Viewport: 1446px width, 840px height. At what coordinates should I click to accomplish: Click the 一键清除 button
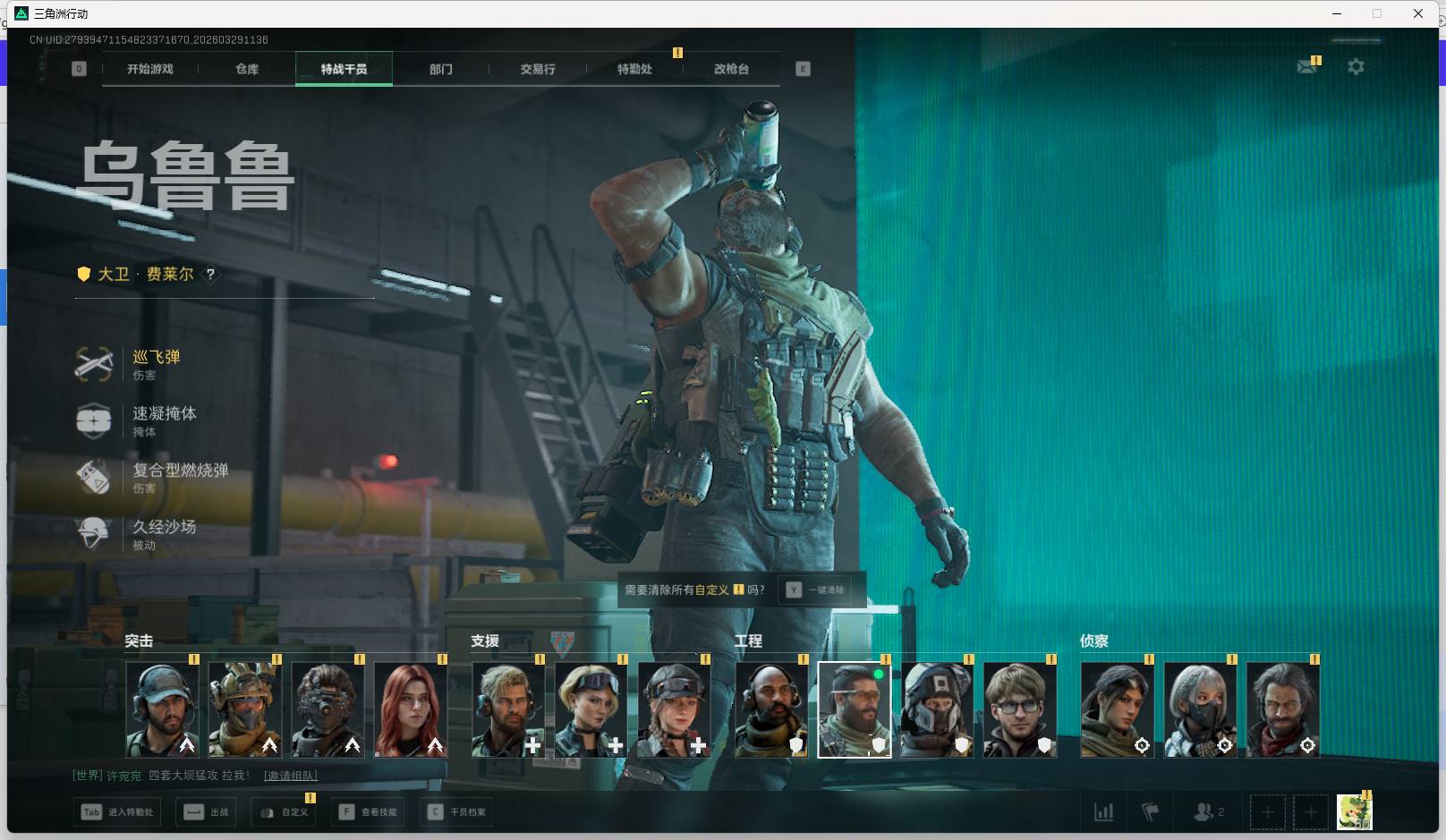[x=816, y=590]
